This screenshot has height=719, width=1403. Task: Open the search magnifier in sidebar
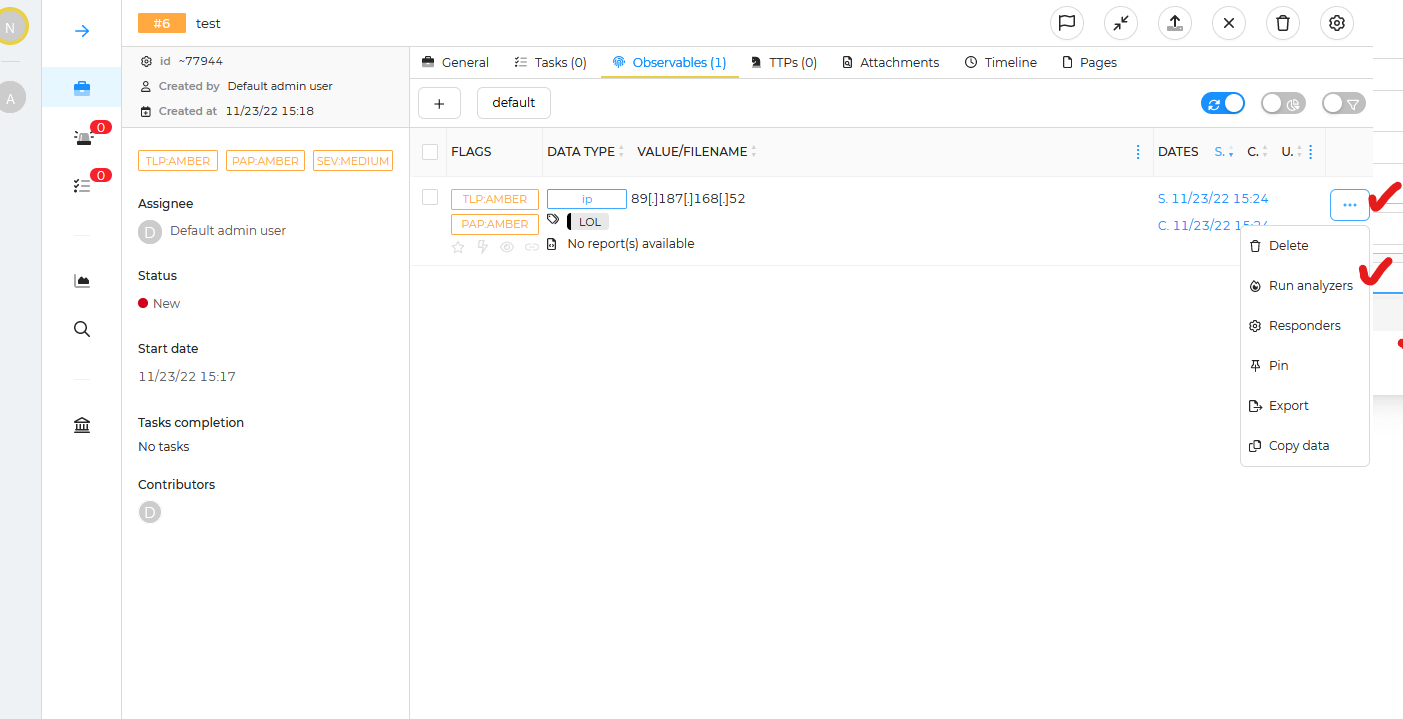click(x=82, y=329)
